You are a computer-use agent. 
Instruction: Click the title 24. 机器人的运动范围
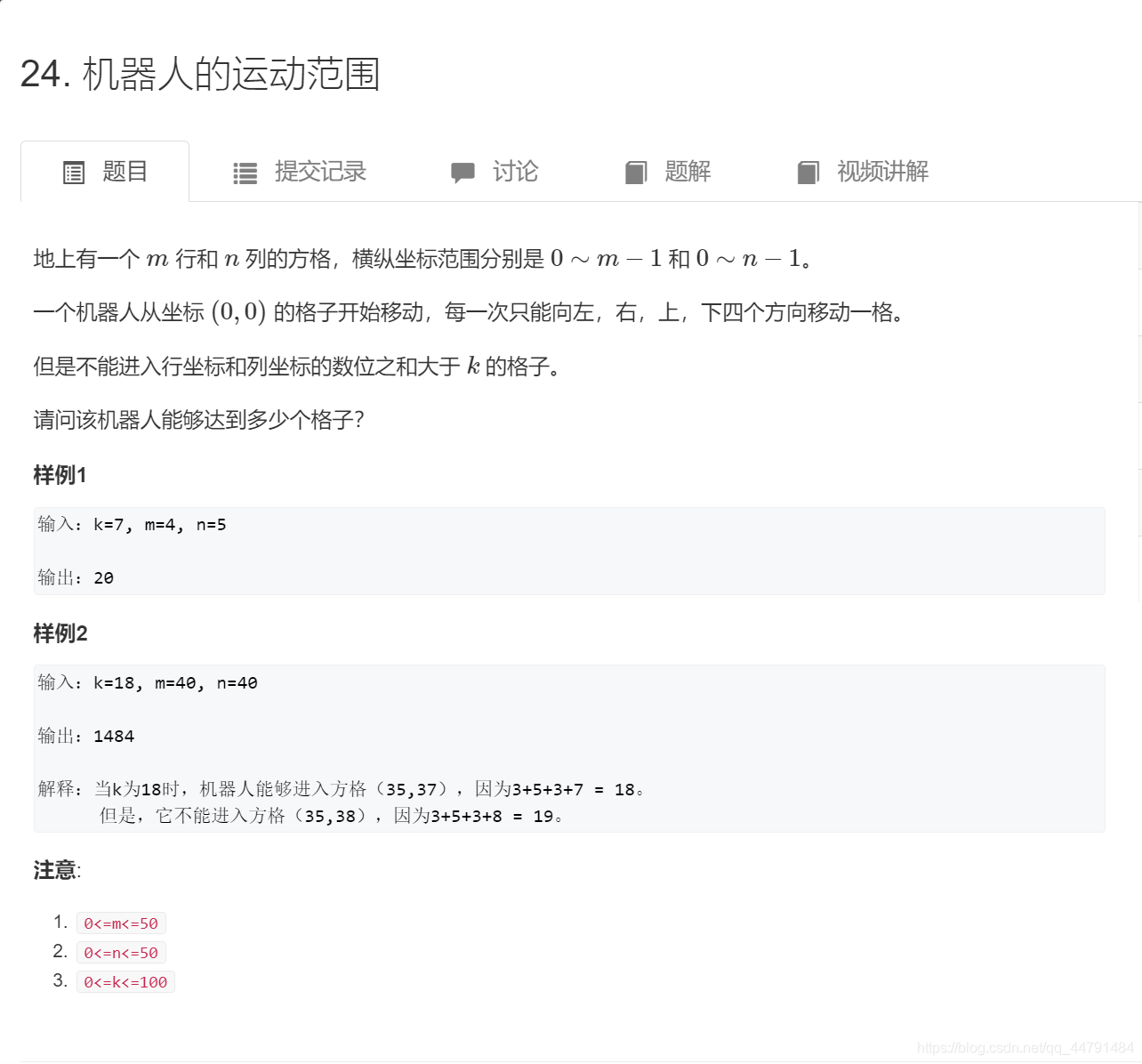(x=200, y=74)
